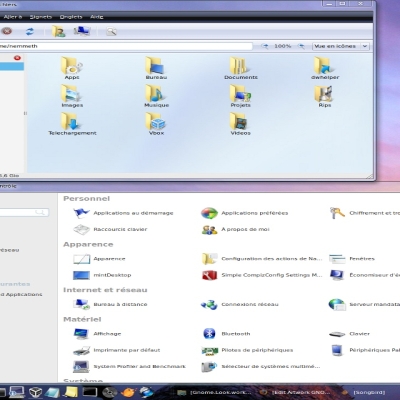
Task: Open Pilotes de périphériques
Action: 247,350
